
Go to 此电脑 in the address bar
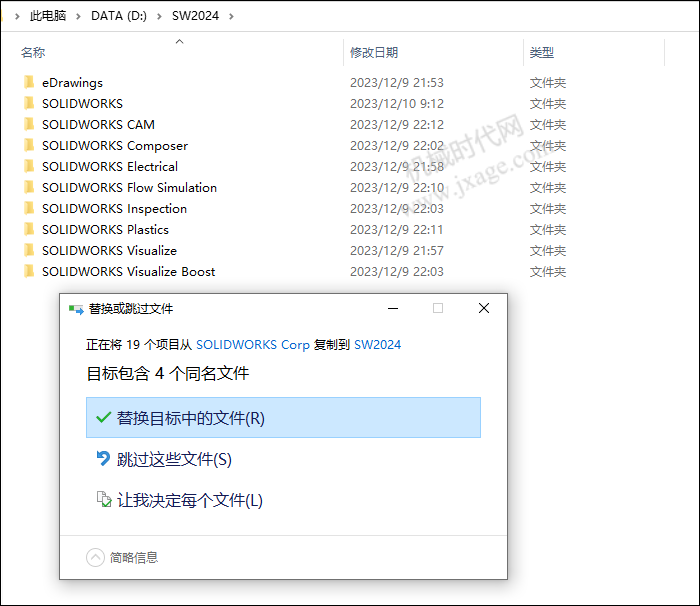pyautogui.click(x=48, y=16)
